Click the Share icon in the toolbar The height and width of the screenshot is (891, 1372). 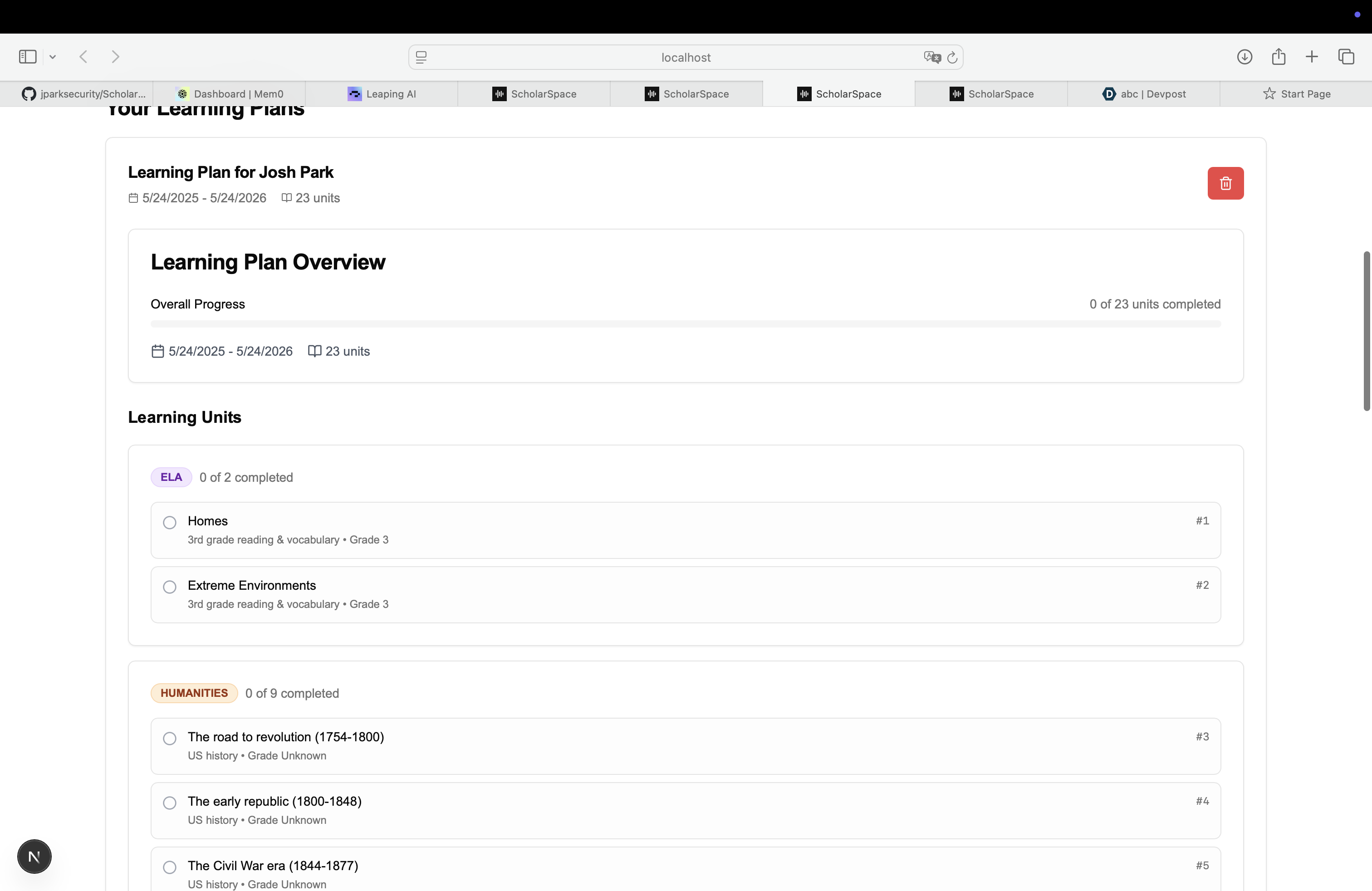[1278, 56]
